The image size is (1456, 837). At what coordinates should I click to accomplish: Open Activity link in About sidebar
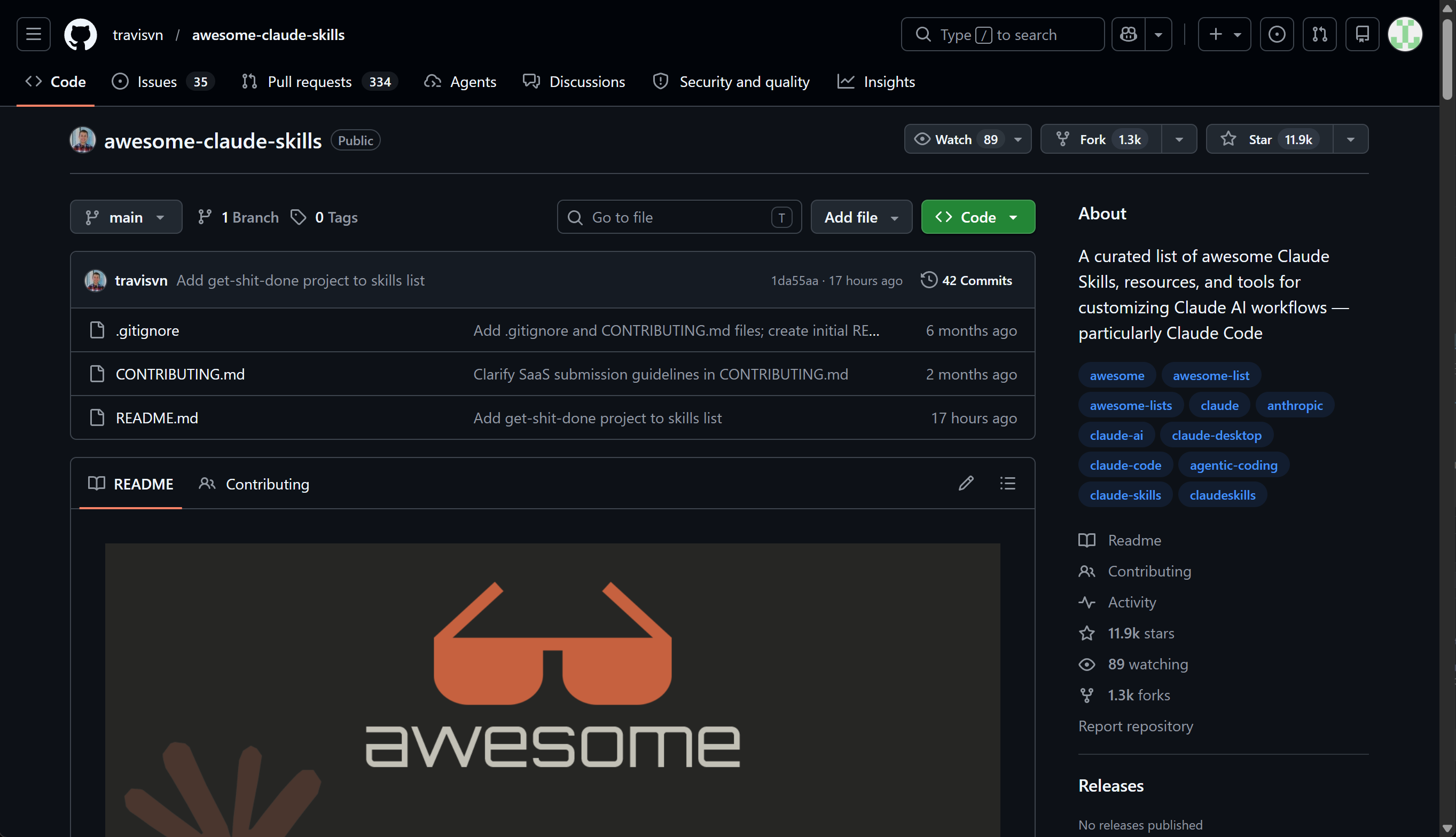click(1117, 602)
